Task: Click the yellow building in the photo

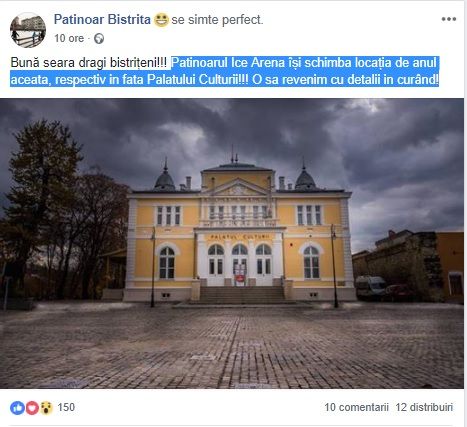Action: click(238, 233)
